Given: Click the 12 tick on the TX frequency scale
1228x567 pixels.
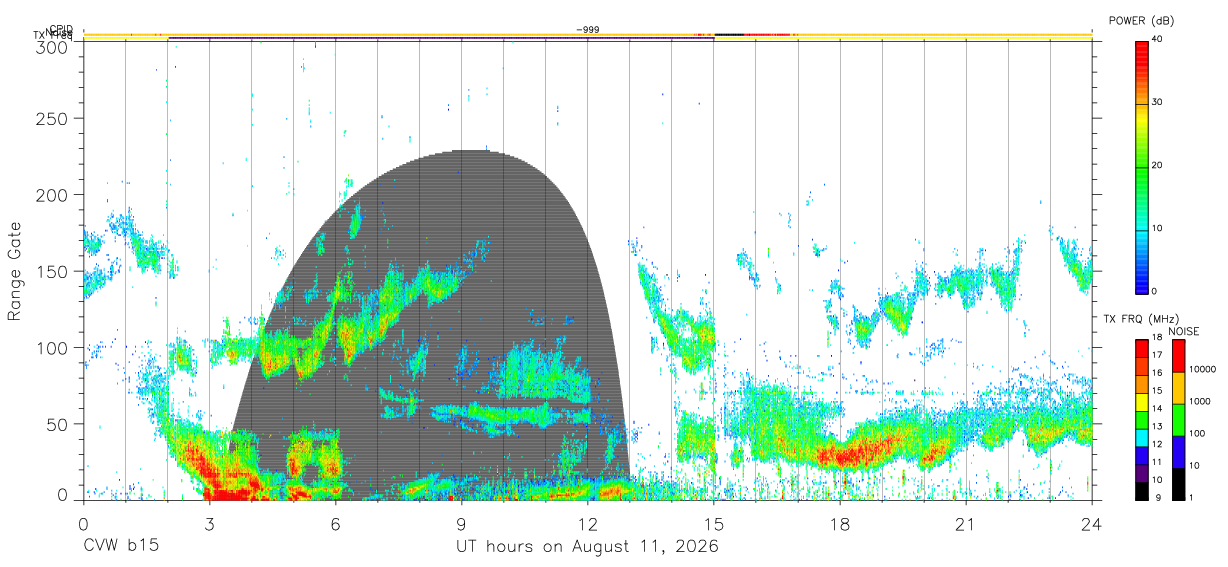Looking at the screenshot, I should pos(1157,444).
